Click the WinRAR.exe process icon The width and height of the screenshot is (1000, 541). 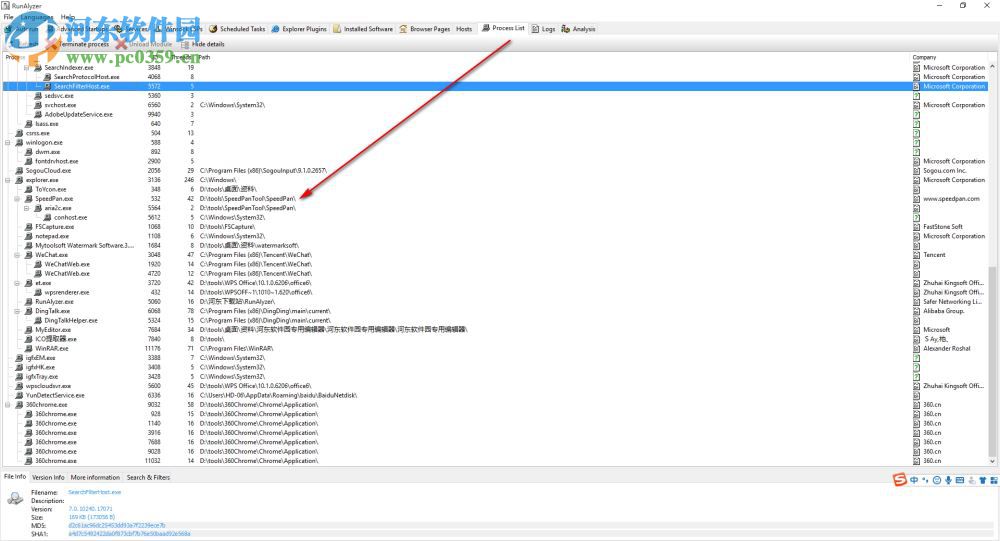click(29, 348)
